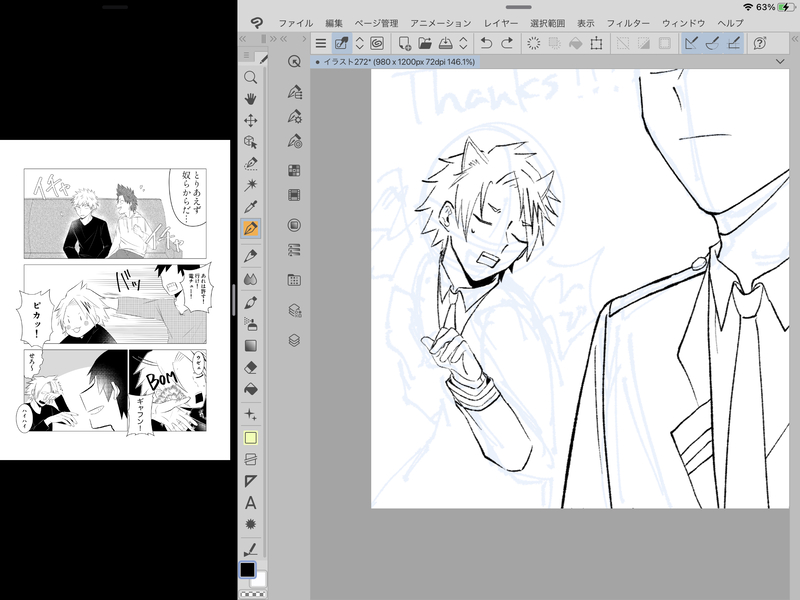Collapse the left tool palette double arrow

pos(243,39)
